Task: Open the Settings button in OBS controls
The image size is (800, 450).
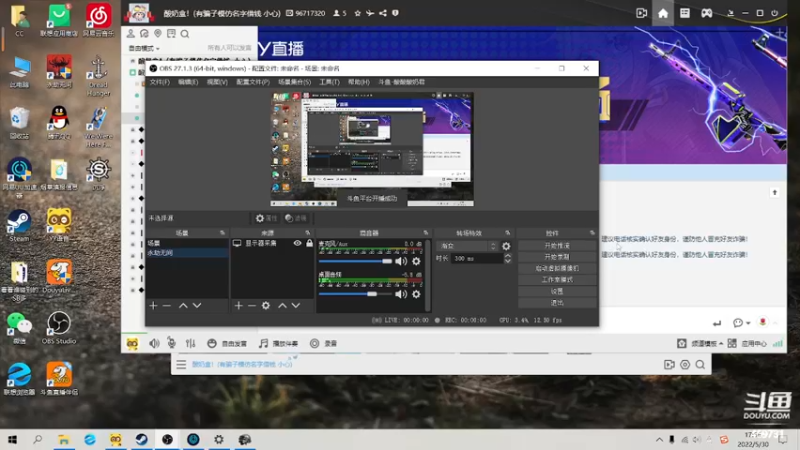Action: [x=557, y=291]
